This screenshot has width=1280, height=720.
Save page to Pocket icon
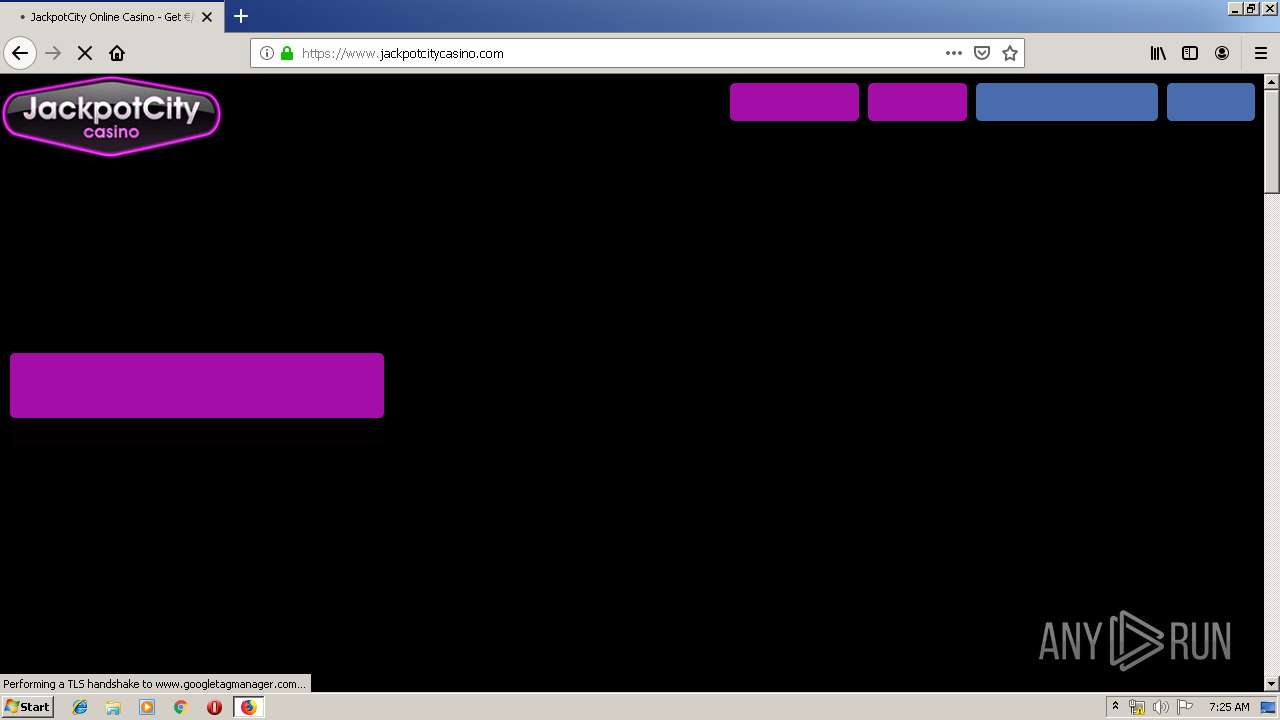tap(982, 53)
